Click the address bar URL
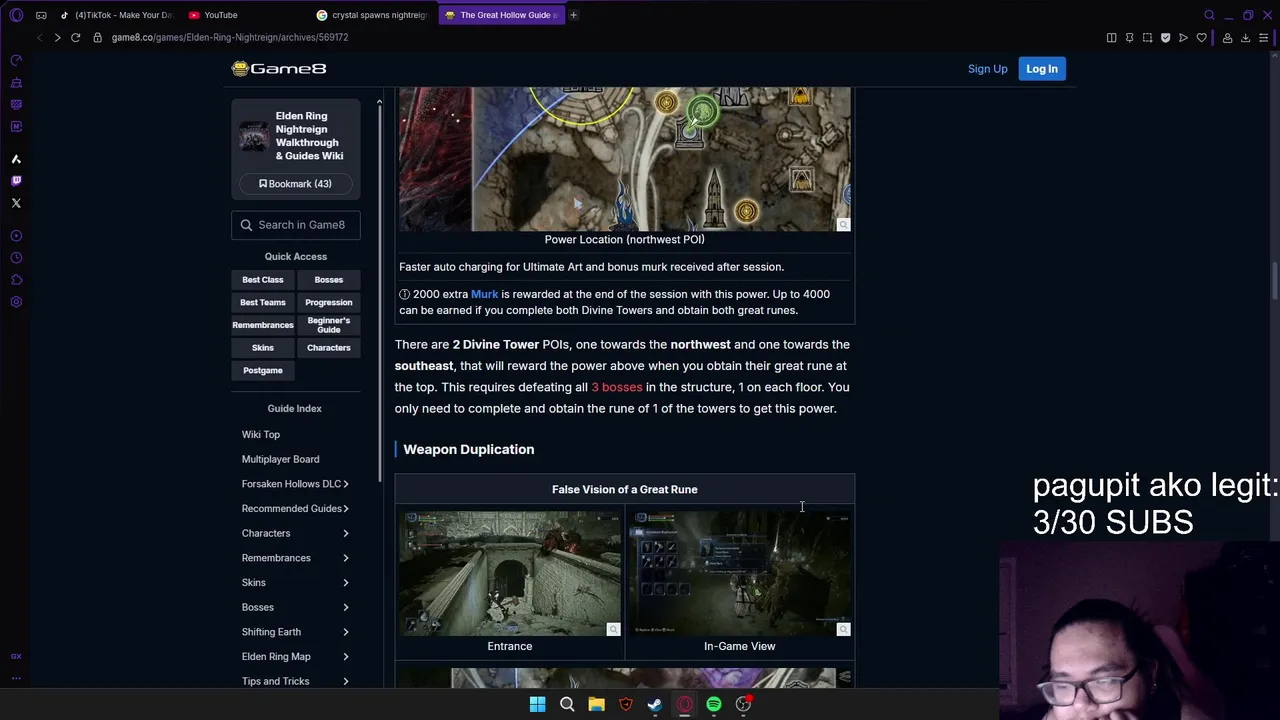1280x720 pixels. (x=230, y=37)
